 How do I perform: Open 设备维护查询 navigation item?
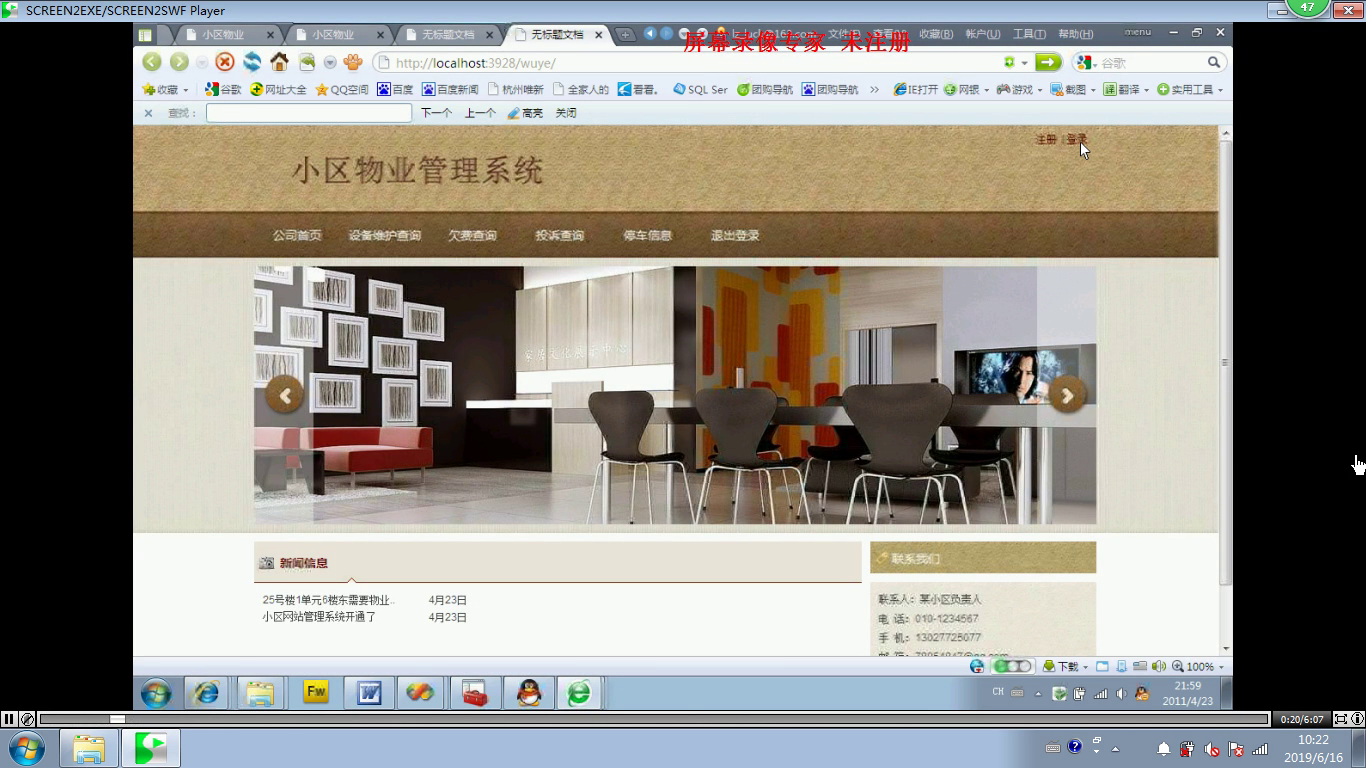click(x=385, y=236)
